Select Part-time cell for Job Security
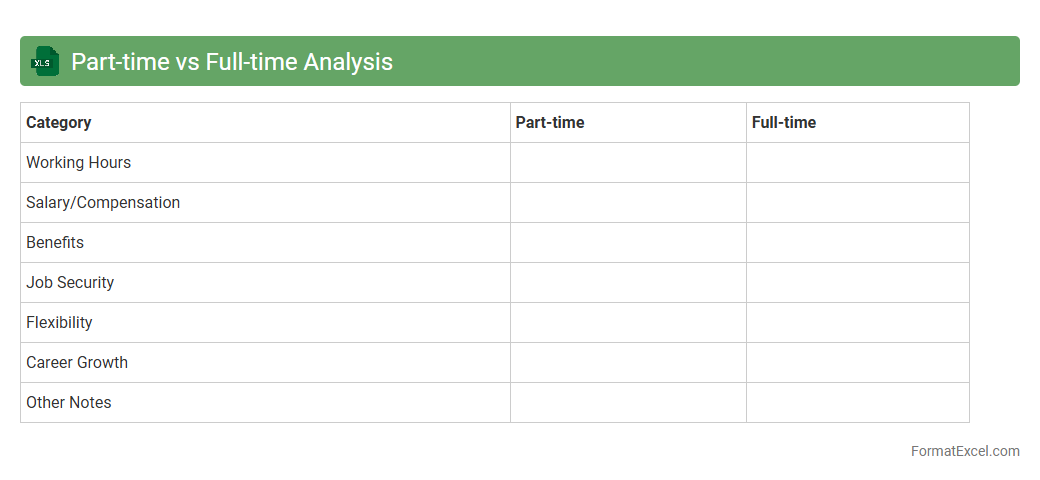This screenshot has width=1040, height=480. point(628,283)
